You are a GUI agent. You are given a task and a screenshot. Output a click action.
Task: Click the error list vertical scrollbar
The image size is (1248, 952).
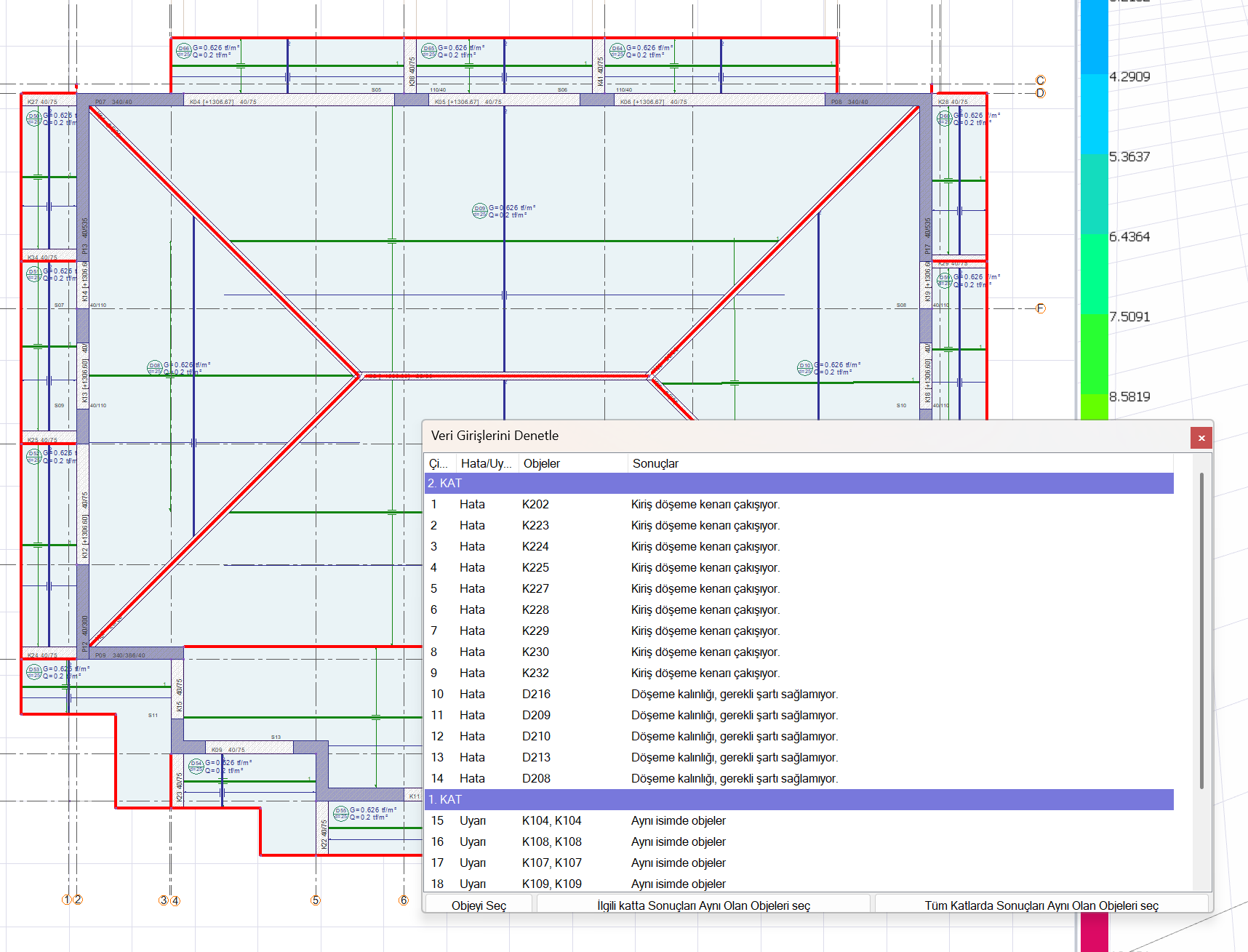(x=1201, y=630)
